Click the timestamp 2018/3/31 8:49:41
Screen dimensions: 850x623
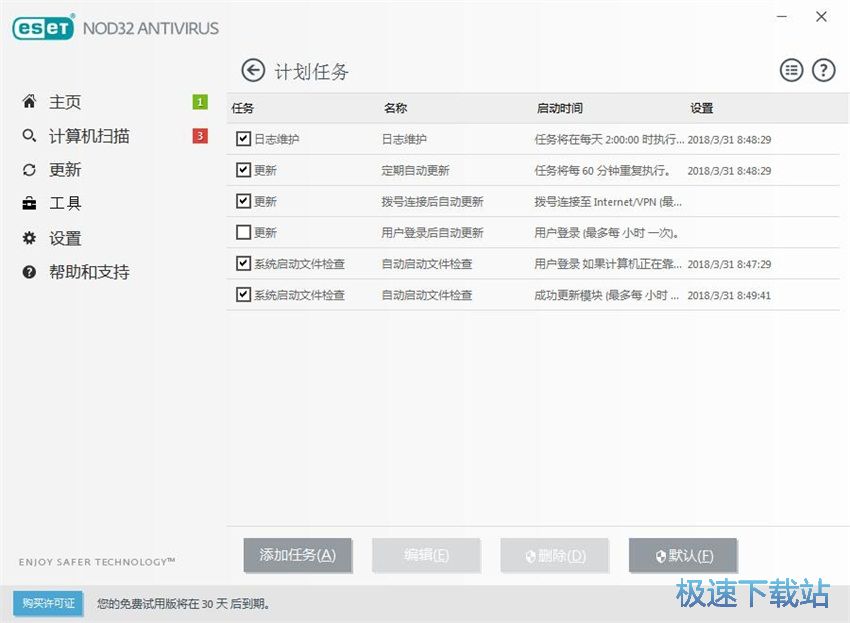(x=729, y=296)
